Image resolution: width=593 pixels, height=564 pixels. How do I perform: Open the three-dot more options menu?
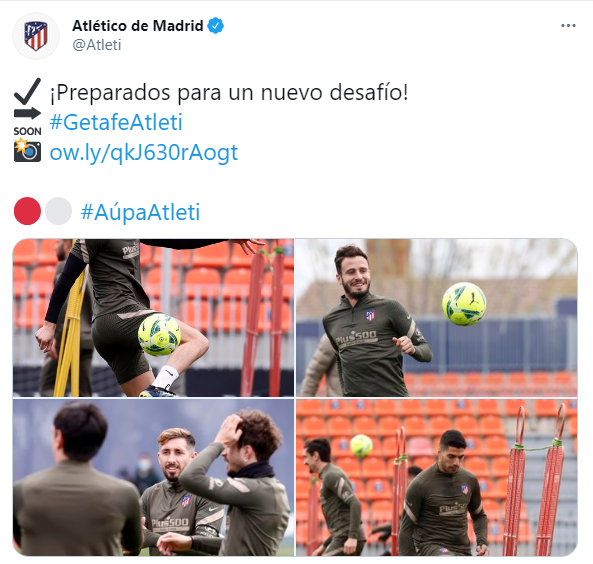568,26
